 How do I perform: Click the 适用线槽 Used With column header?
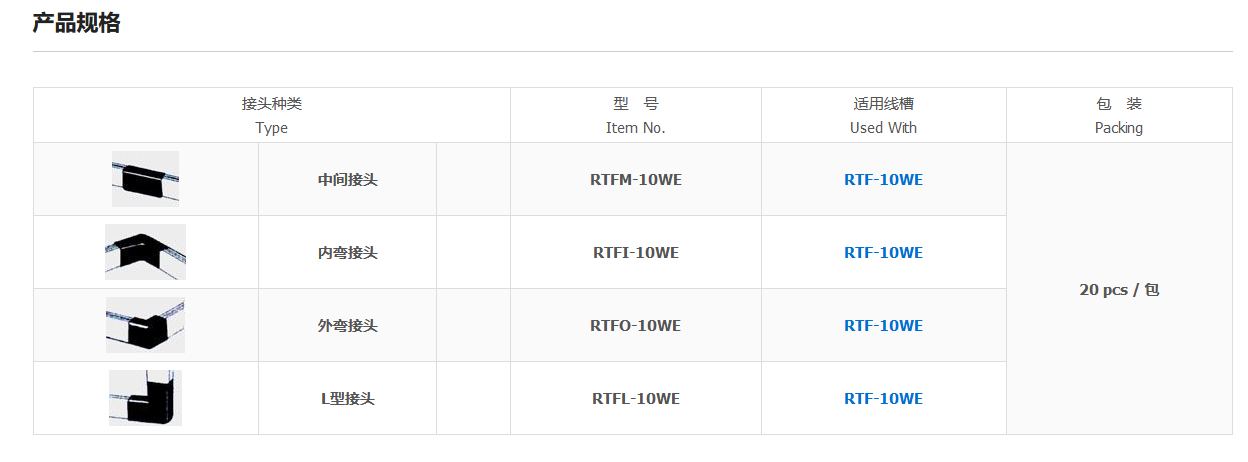pyautogui.click(x=883, y=115)
